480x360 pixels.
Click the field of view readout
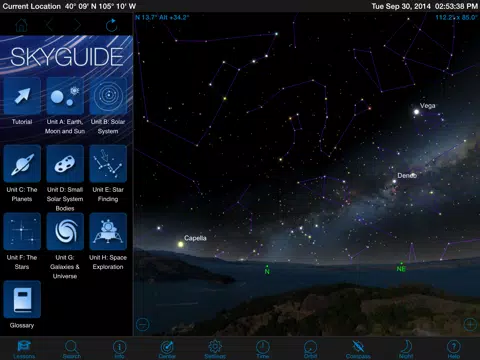point(456,17)
